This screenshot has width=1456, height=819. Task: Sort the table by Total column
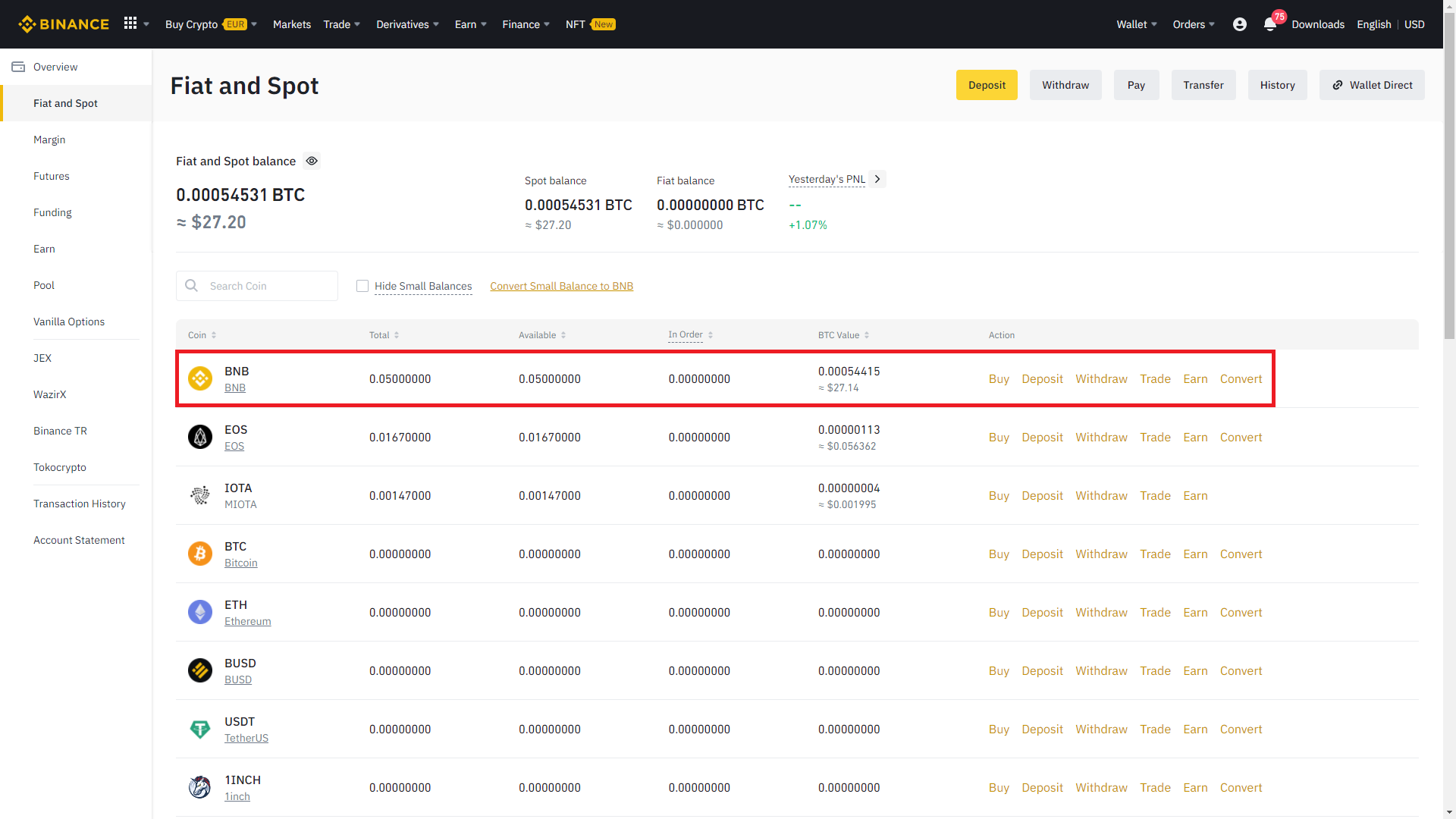(384, 335)
